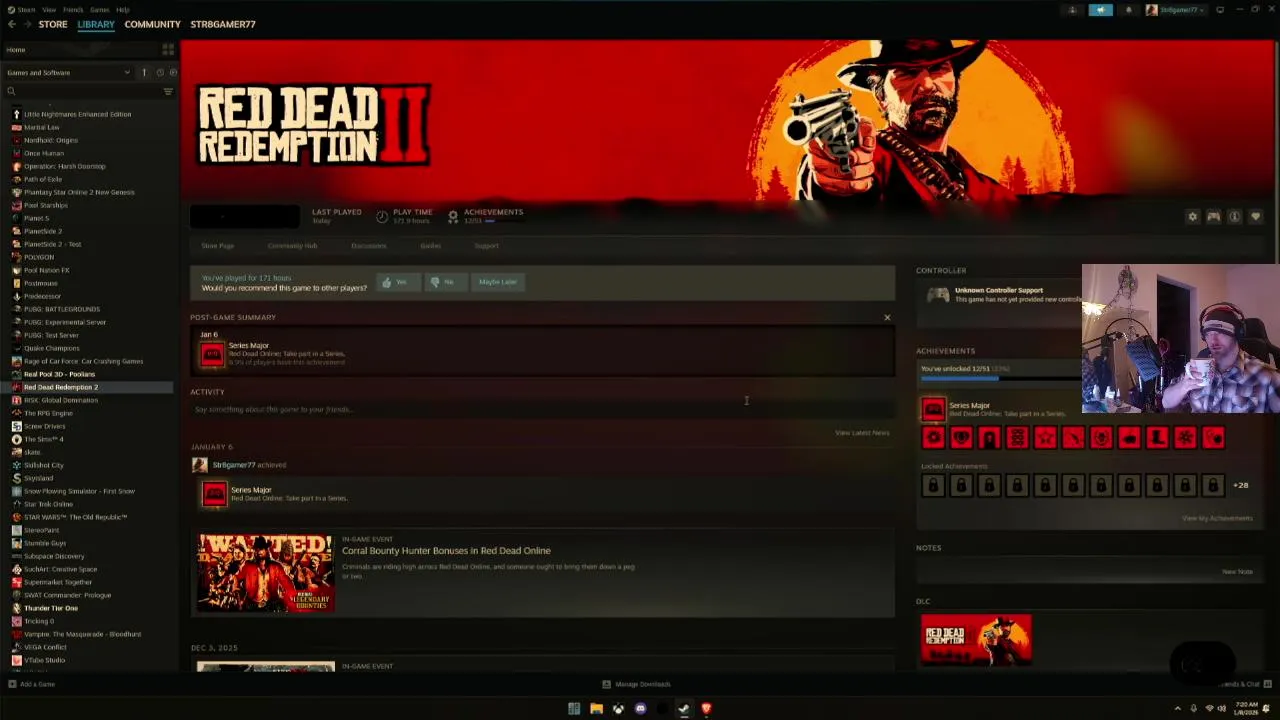
Task: Open Str8gamer77 profile link in activity feed
Action: (x=234, y=465)
